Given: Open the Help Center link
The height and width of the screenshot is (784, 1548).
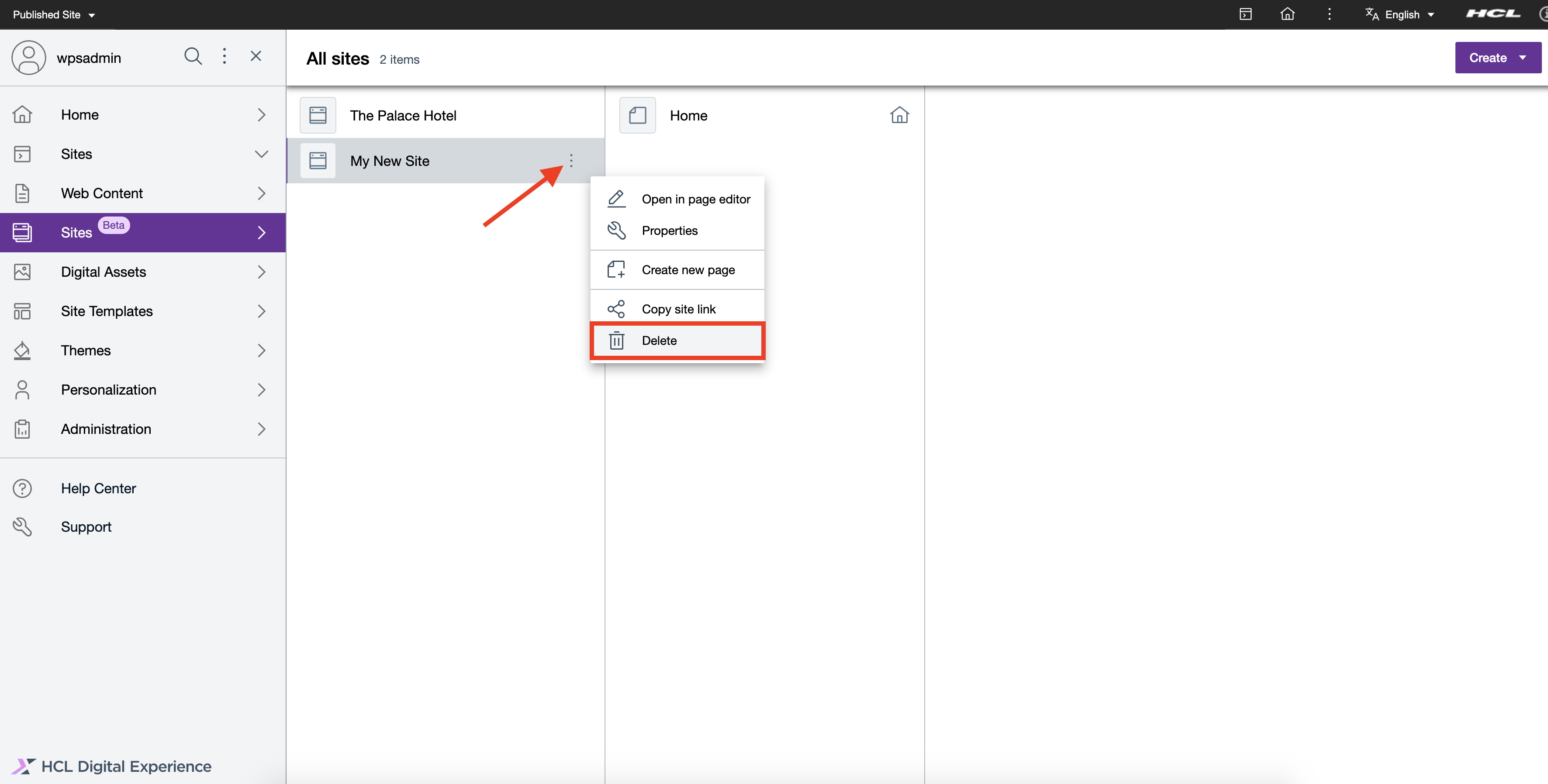Looking at the screenshot, I should click(99, 488).
